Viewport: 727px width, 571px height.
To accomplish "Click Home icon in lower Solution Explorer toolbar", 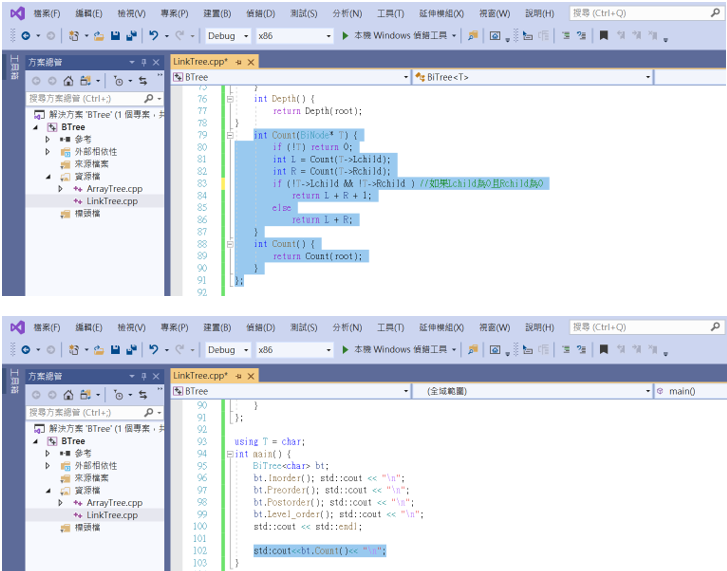I will pyautogui.click(x=68, y=395).
